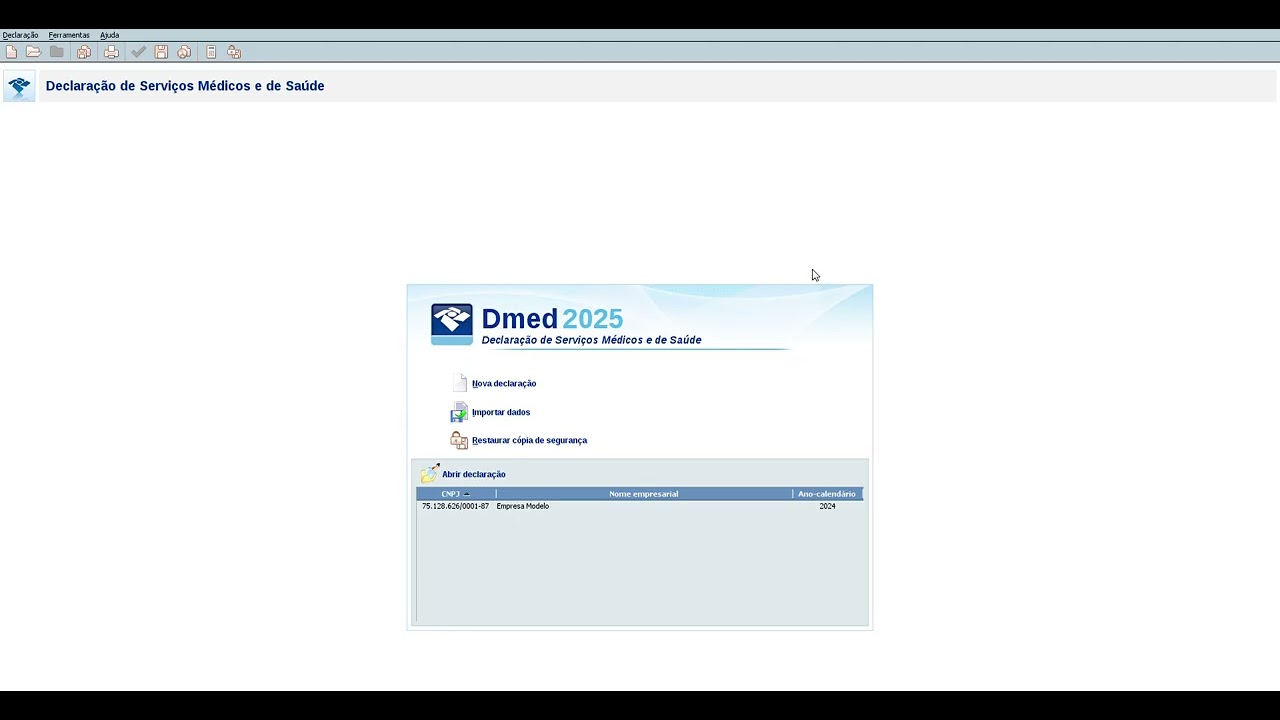Choose Importar dados
The image size is (1280, 720).
(501, 412)
